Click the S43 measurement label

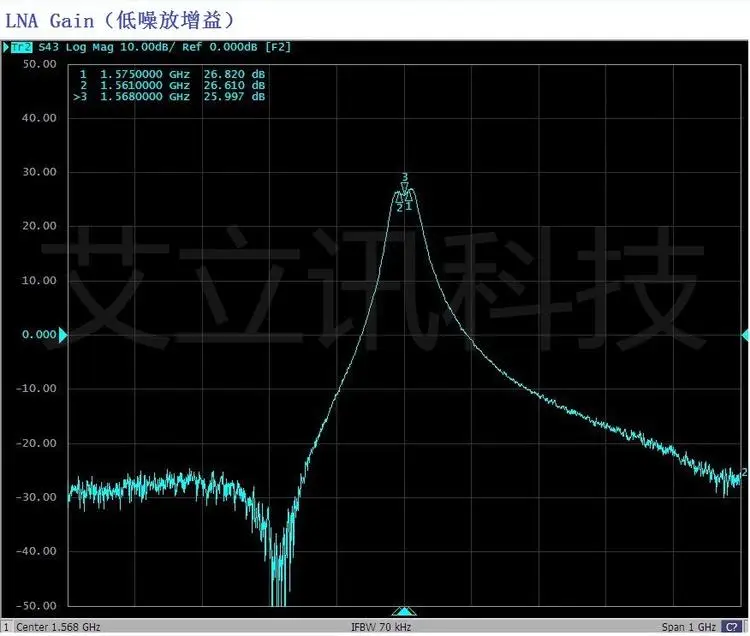click(49, 47)
